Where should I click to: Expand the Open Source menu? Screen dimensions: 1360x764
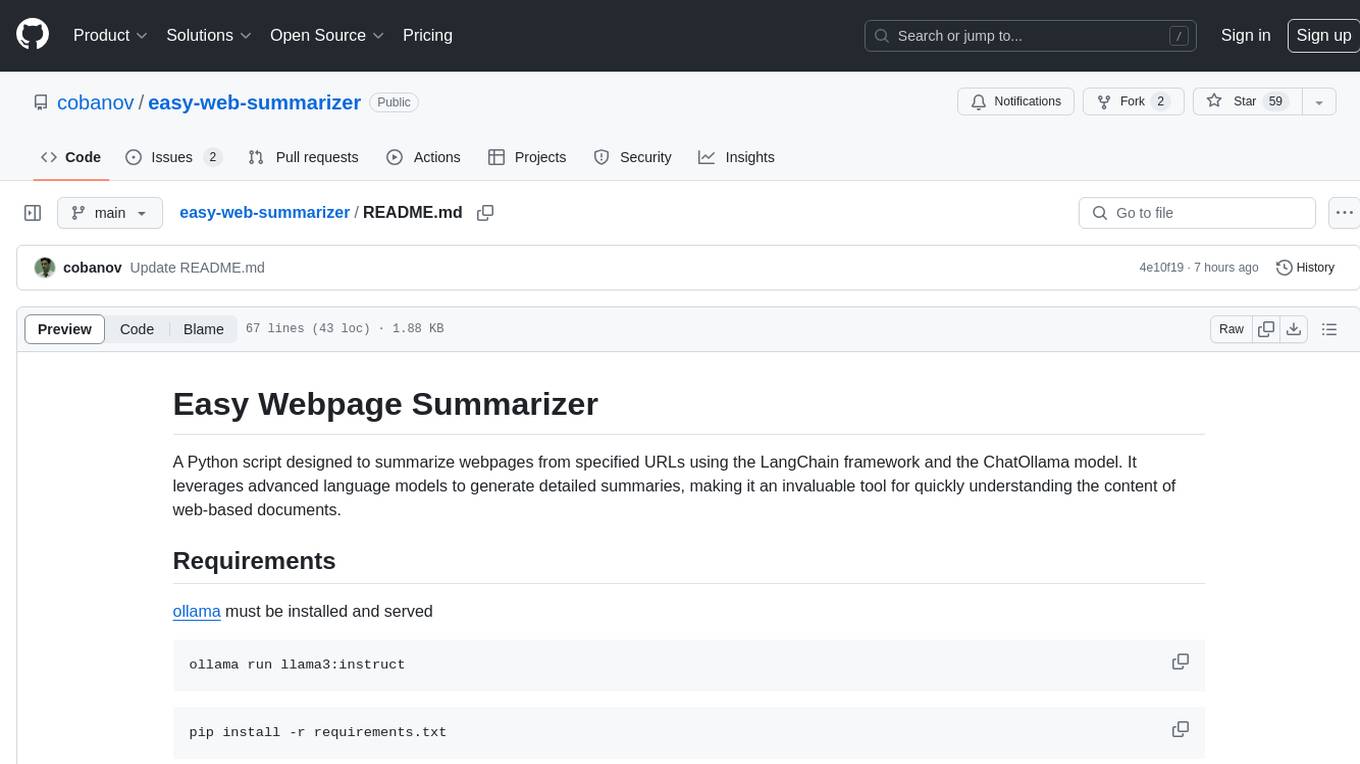[x=327, y=35]
